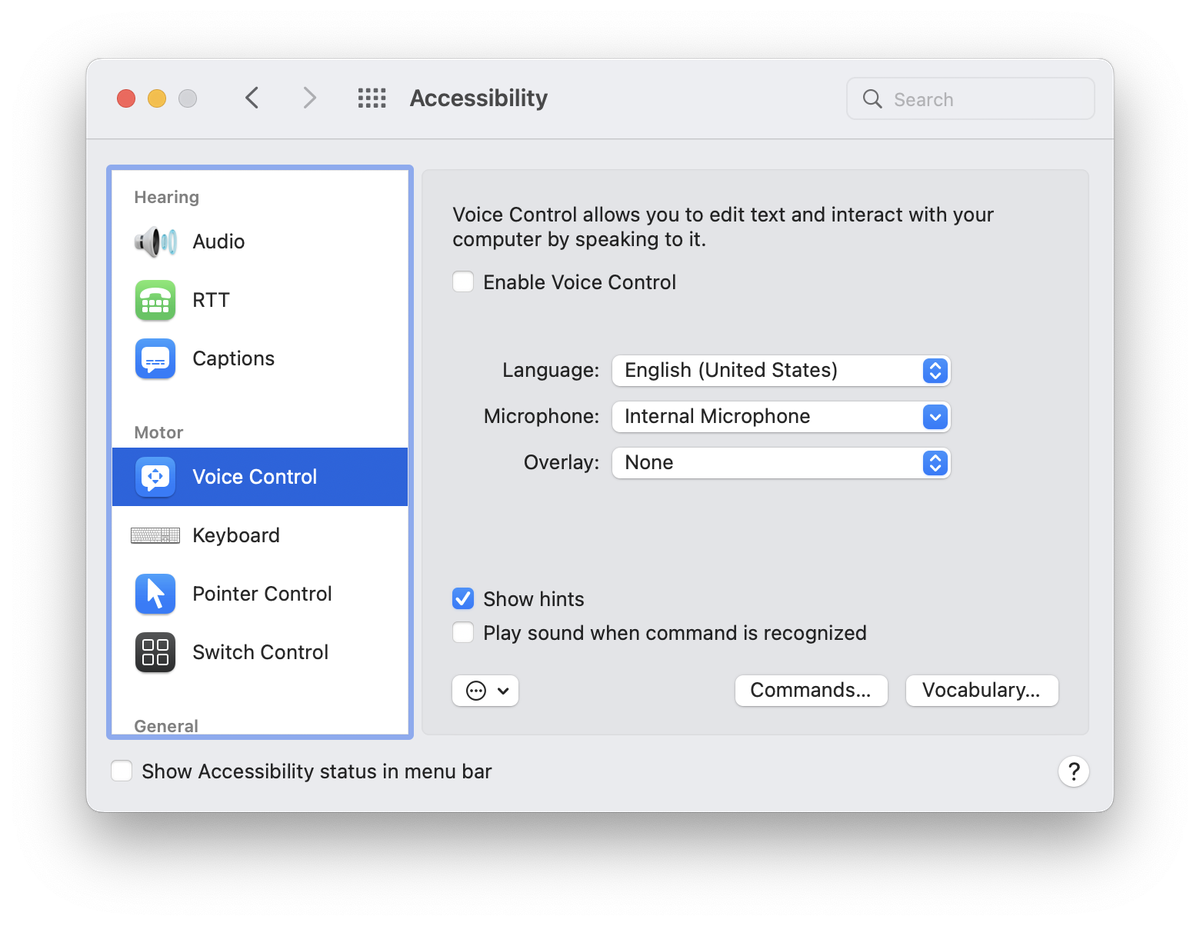
Task: Open Captions via its speech bubble icon
Action: [x=155, y=359]
